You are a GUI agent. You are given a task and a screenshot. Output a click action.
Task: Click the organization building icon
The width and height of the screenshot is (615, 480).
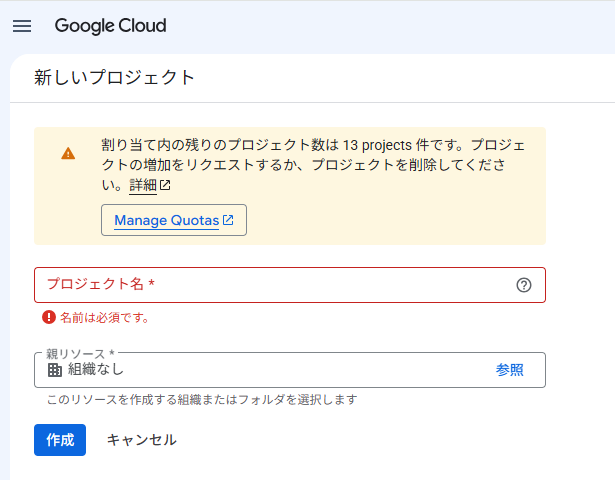pyautogui.click(x=55, y=370)
